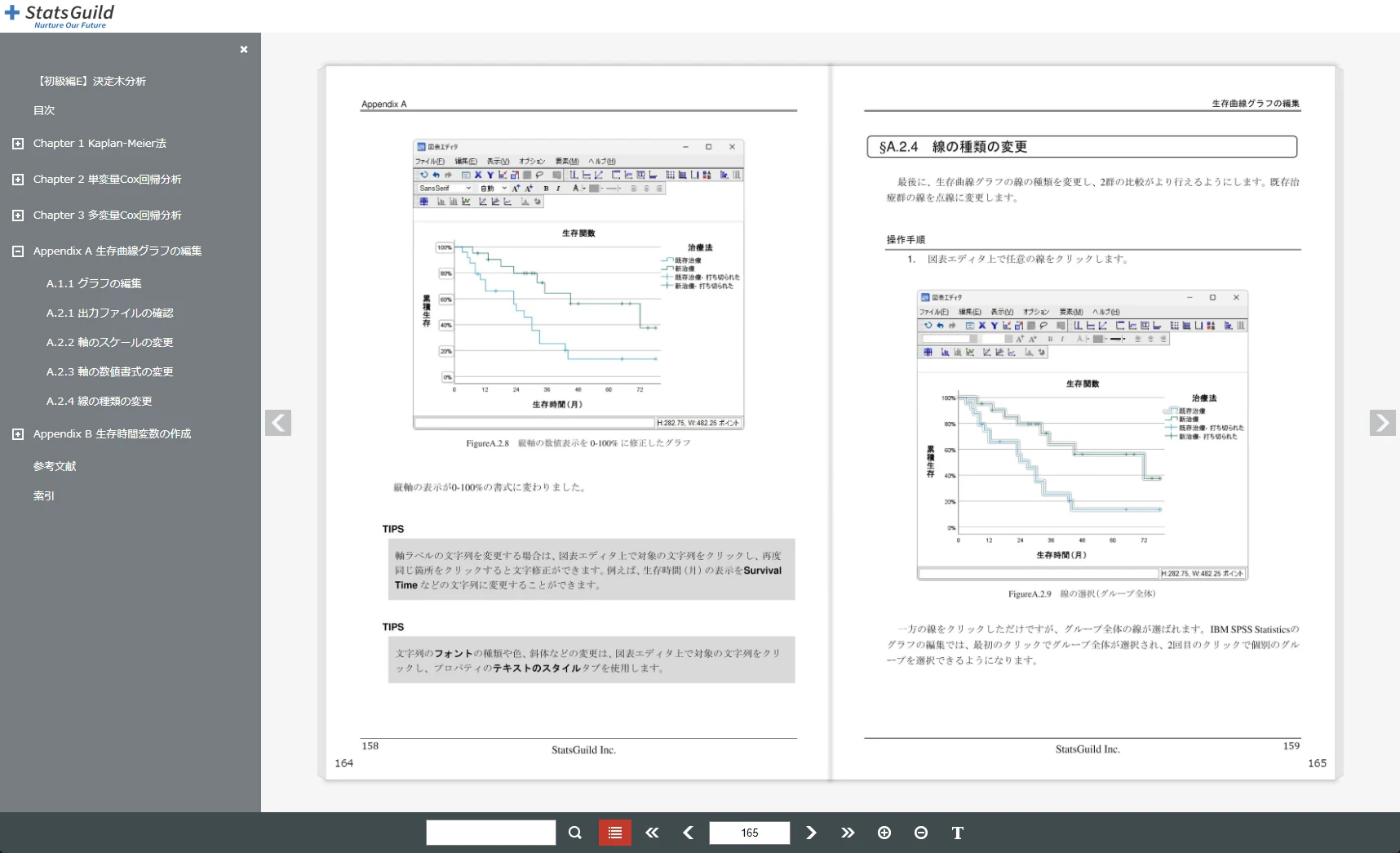The width and height of the screenshot is (1400, 853).
Task: Close the sidebar with the × button
Action: point(243,50)
